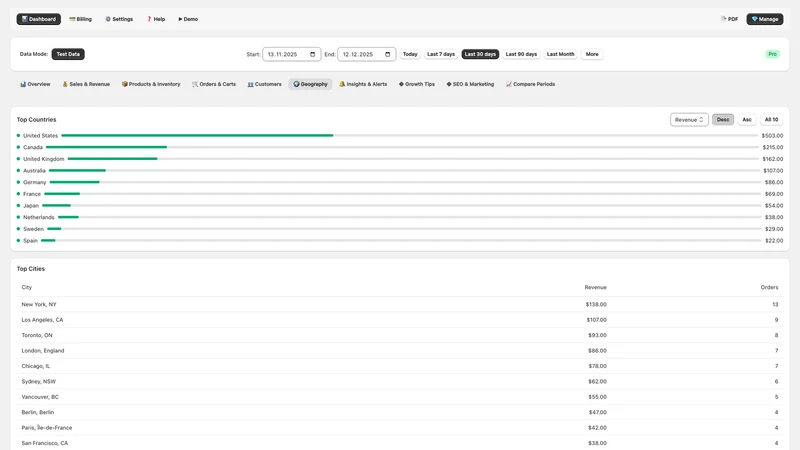The image size is (800, 450).
Task: Click the City column header
Action: click(27, 287)
